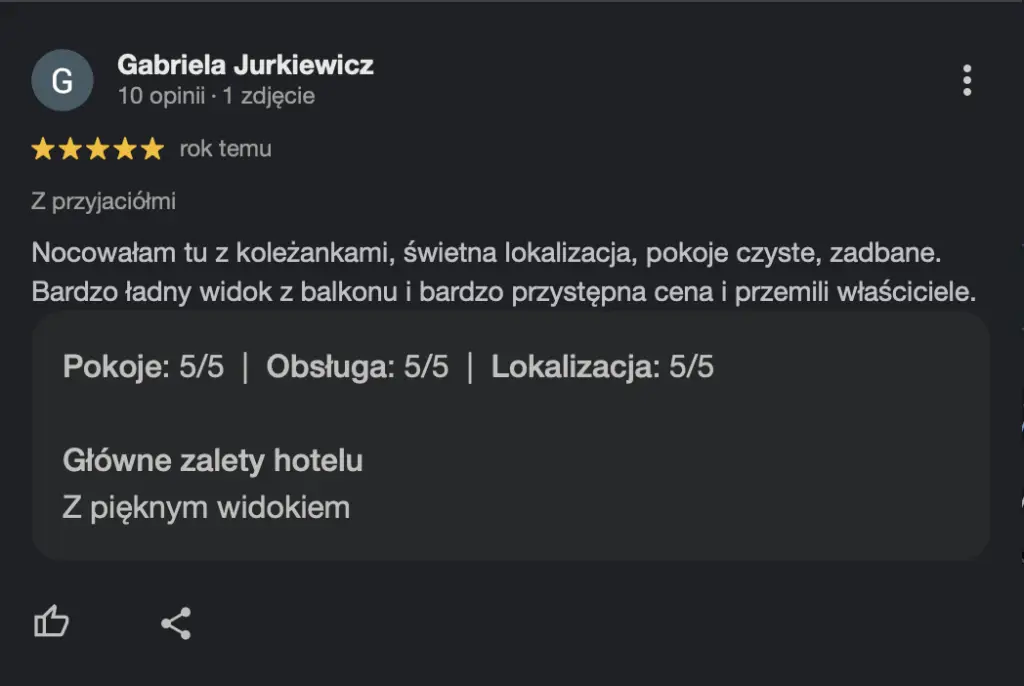Viewport: 1024px width, 686px height.
Task: Click the "Obsługa: 5/5" rating
Action: point(357,367)
